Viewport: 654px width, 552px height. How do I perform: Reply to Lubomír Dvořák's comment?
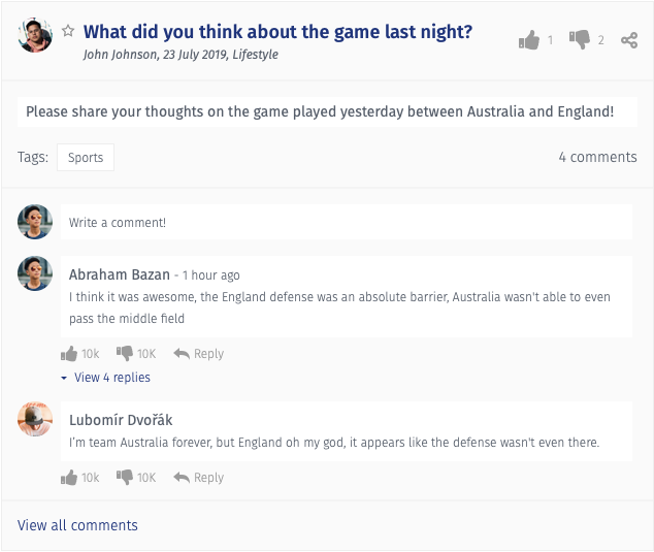pos(199,477)
